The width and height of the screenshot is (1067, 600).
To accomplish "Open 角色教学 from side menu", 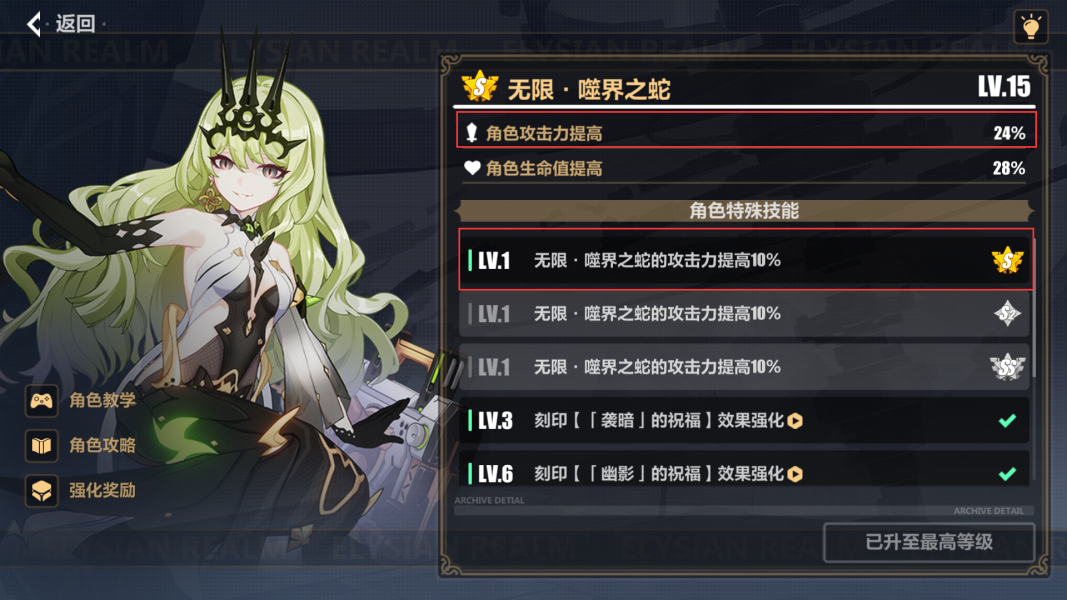I will click(102, 400).
